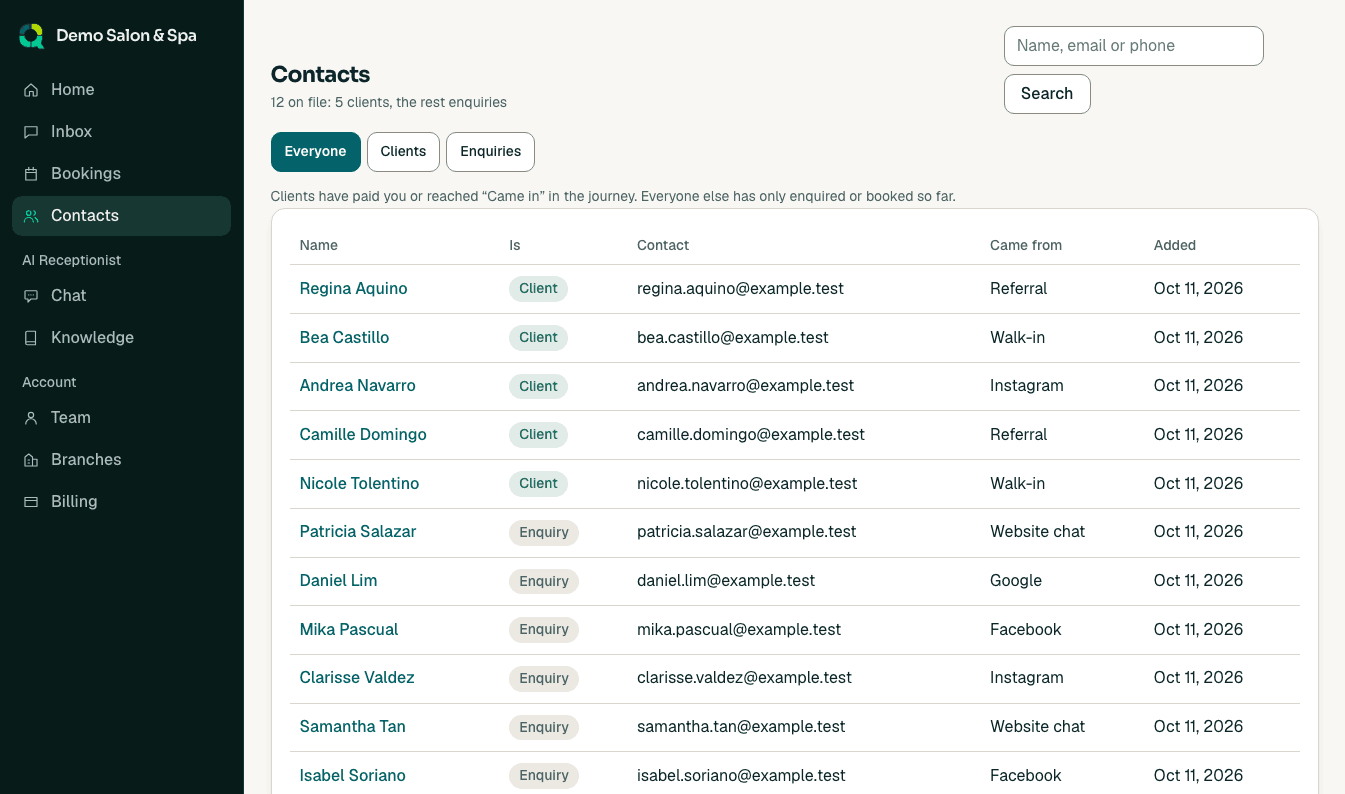This screenshot has height=794, width=1345.
Task: Navigate to Billing
Action: coord(121,502)
